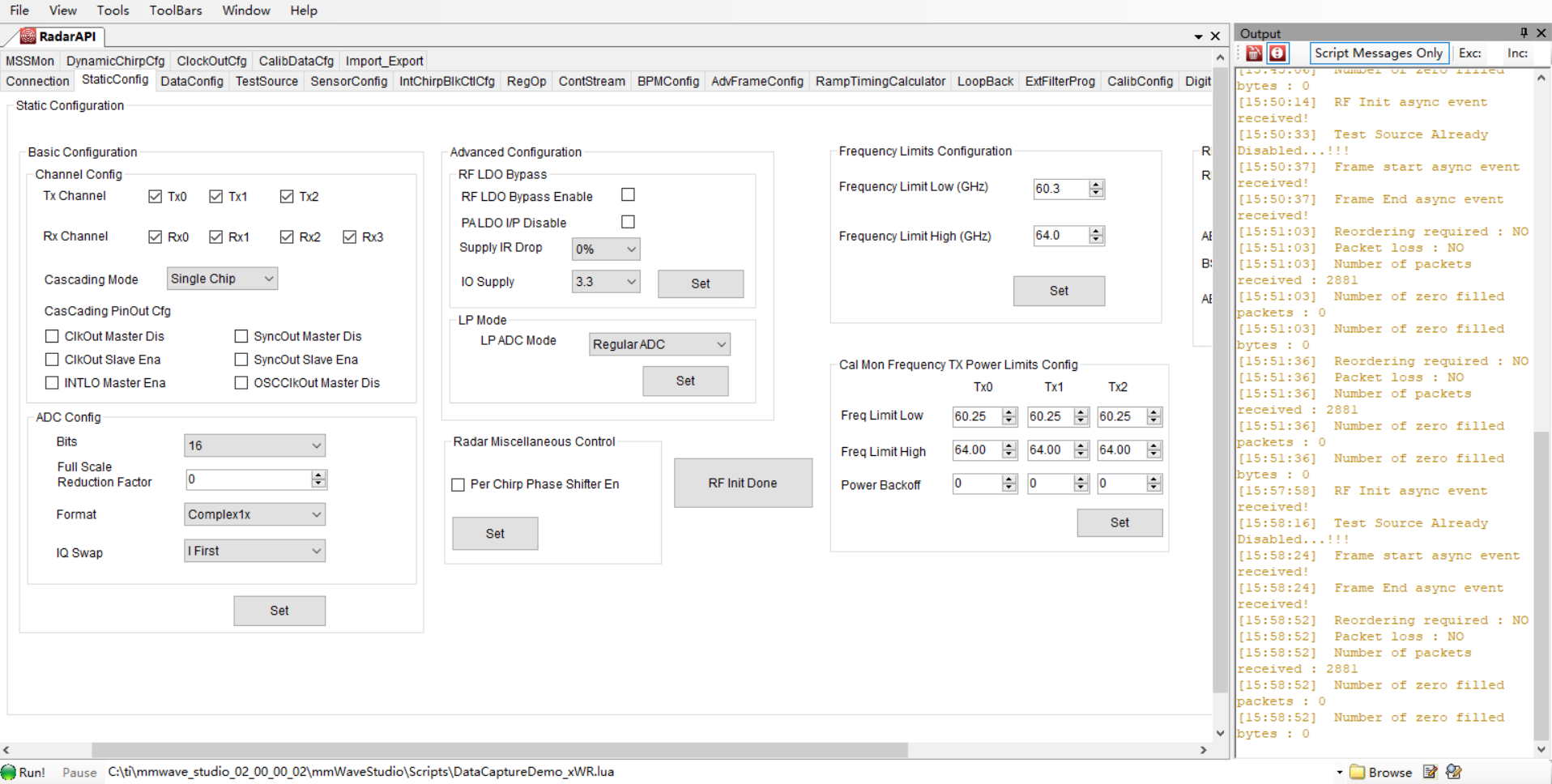This screenshot has height=784, width=1552.
Task: Pin the Output panel
Action: pyautogui.click(x=1524, y=33)
